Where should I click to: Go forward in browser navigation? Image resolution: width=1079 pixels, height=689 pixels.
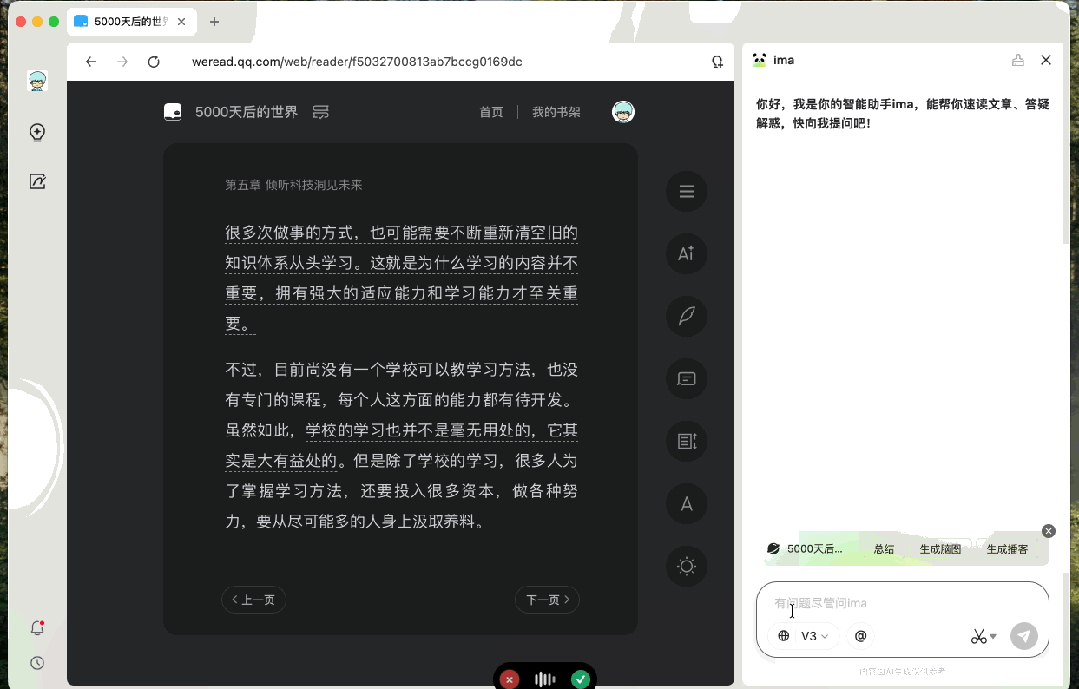pyautogui.click(x=122, y=61)
